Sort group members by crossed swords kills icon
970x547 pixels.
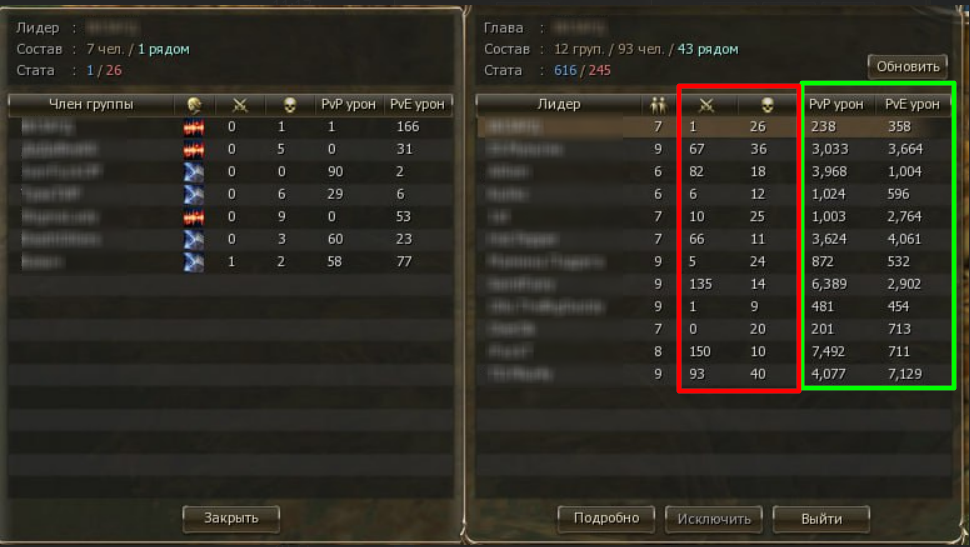tap(239, 105)
